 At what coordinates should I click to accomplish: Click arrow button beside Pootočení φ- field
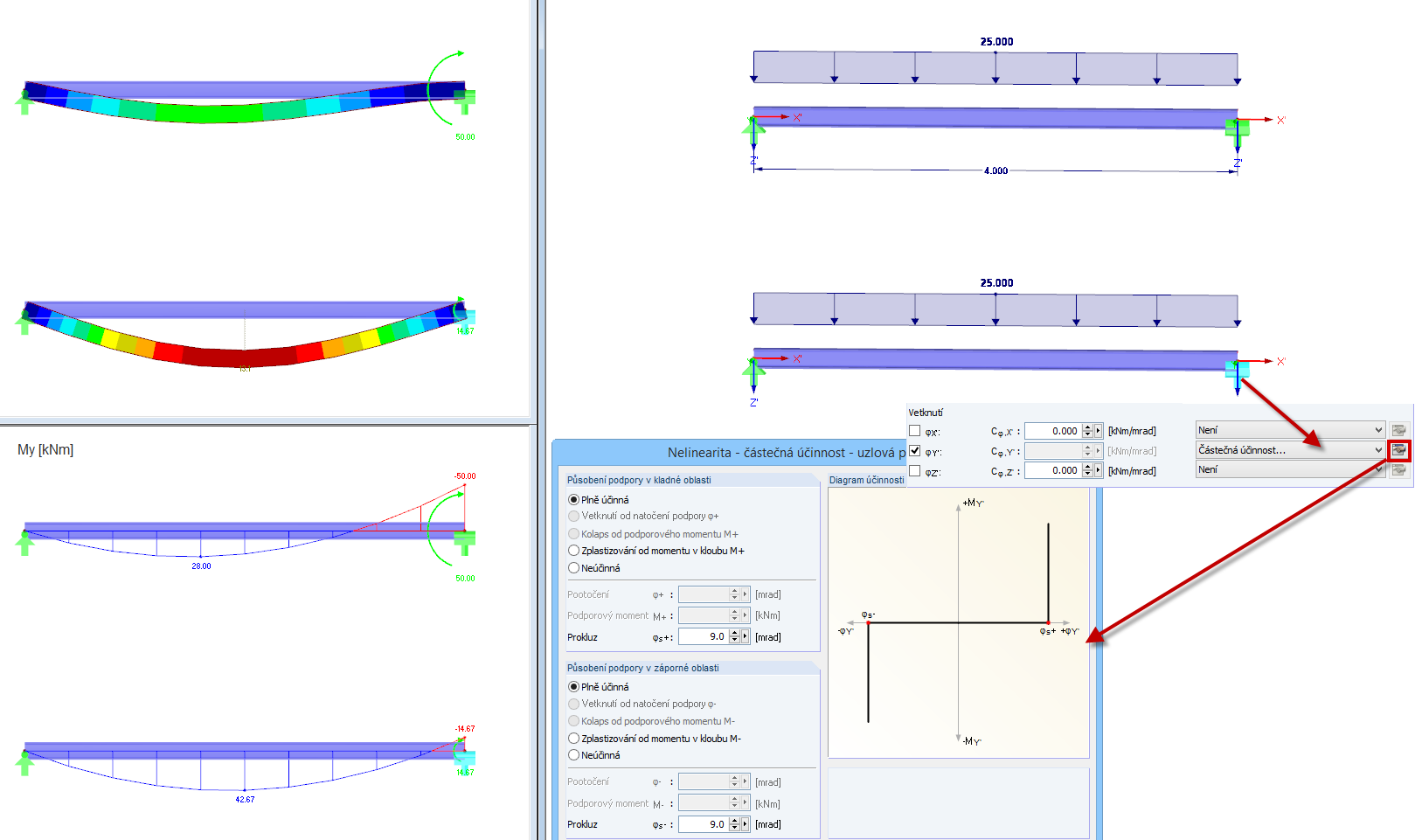point(746,781)
